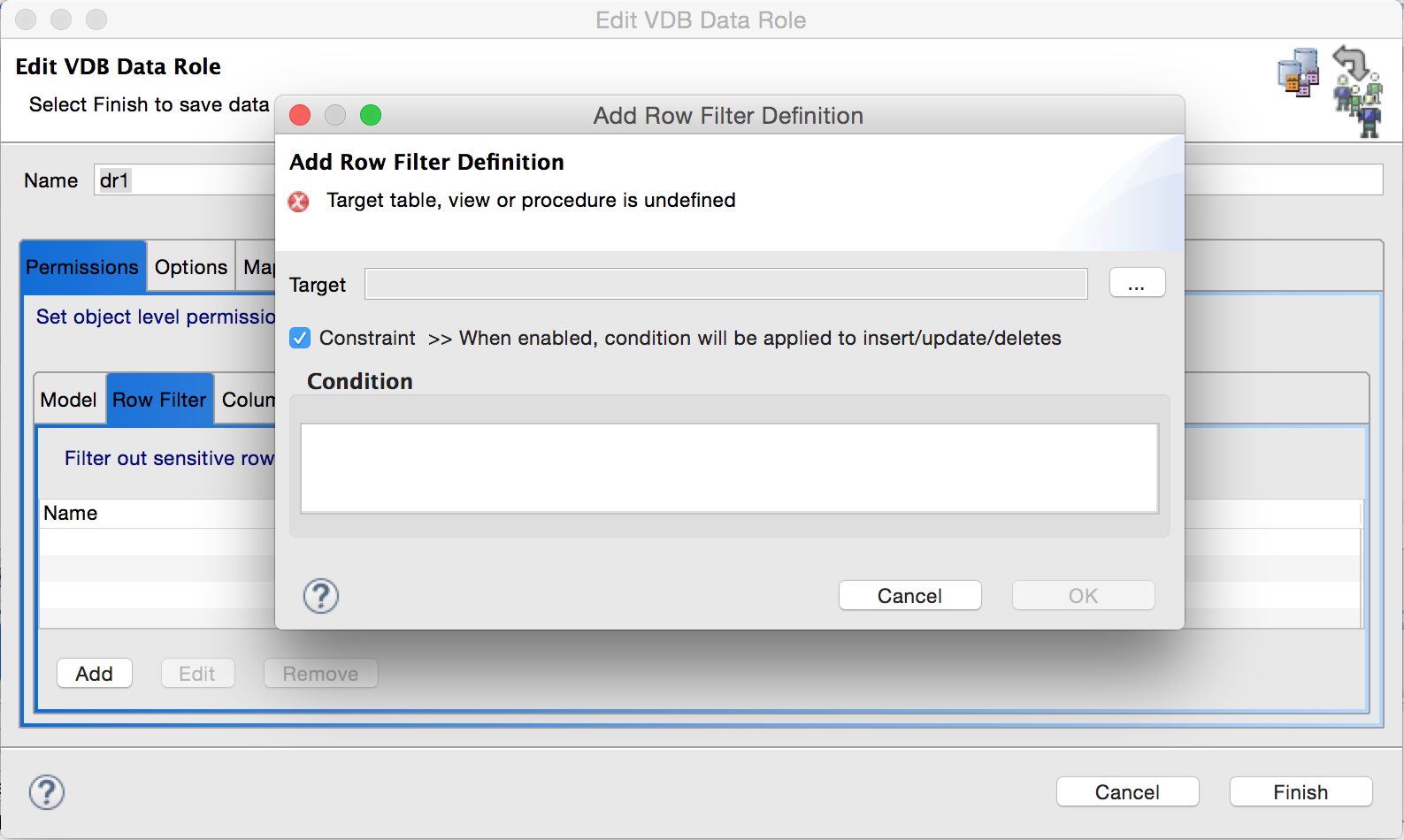This screenshot has width=1404, height=840.
Task: Click the 'Condition' group label
Action: (360, 381)
